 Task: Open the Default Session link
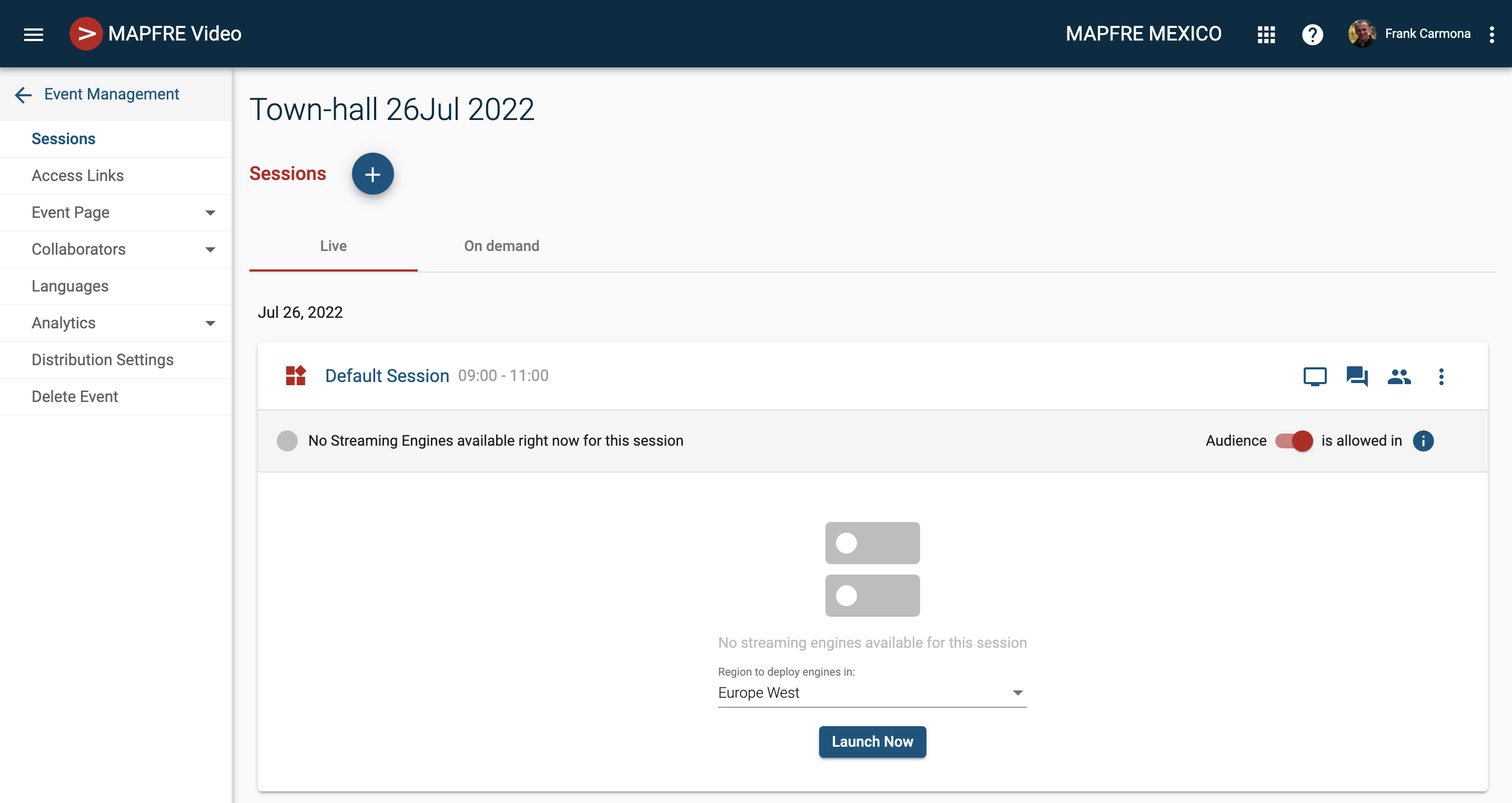pyautogui.click(x=387, y=376)
